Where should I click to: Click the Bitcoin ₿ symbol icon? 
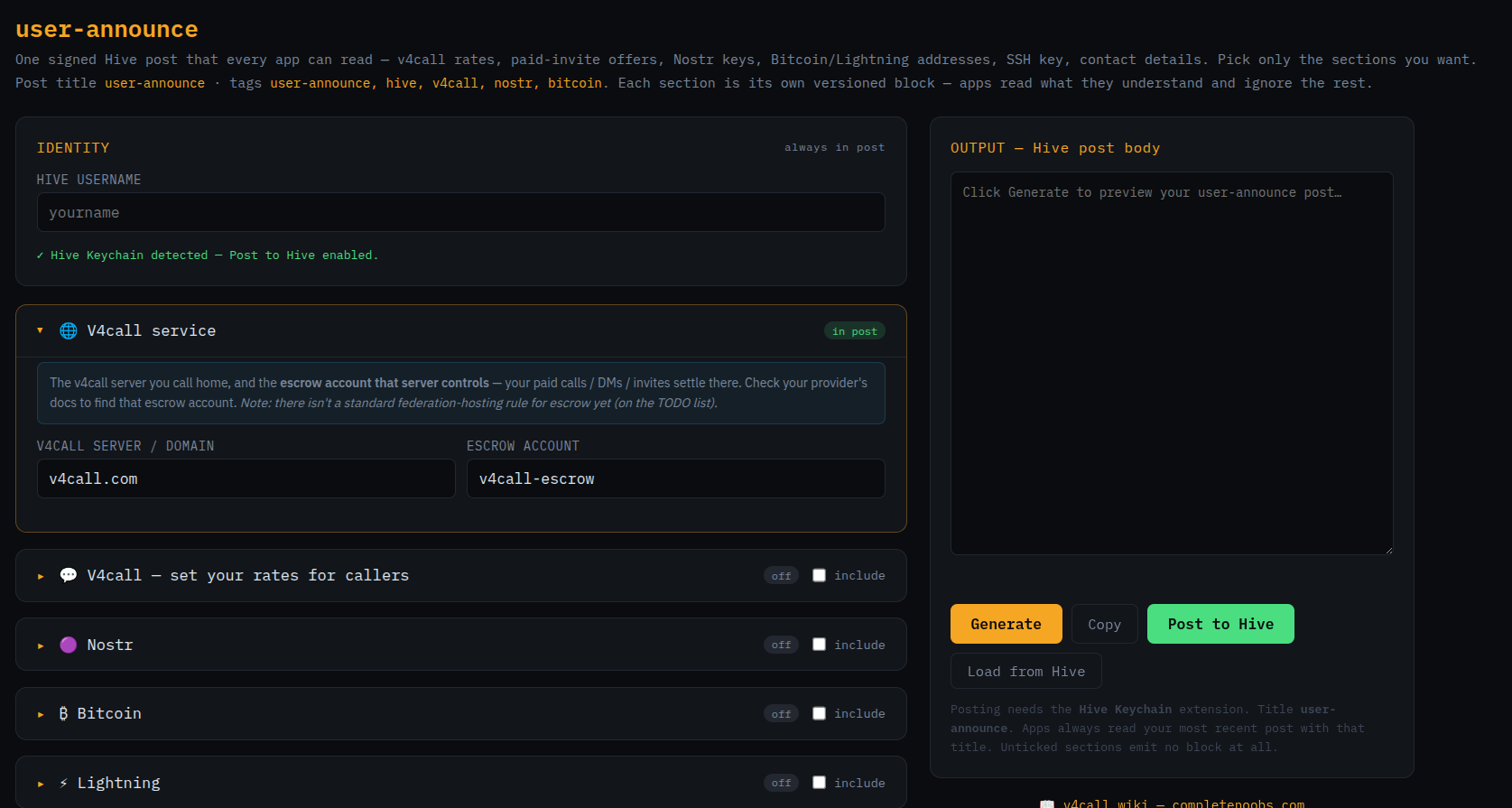[x=63, y=713]
